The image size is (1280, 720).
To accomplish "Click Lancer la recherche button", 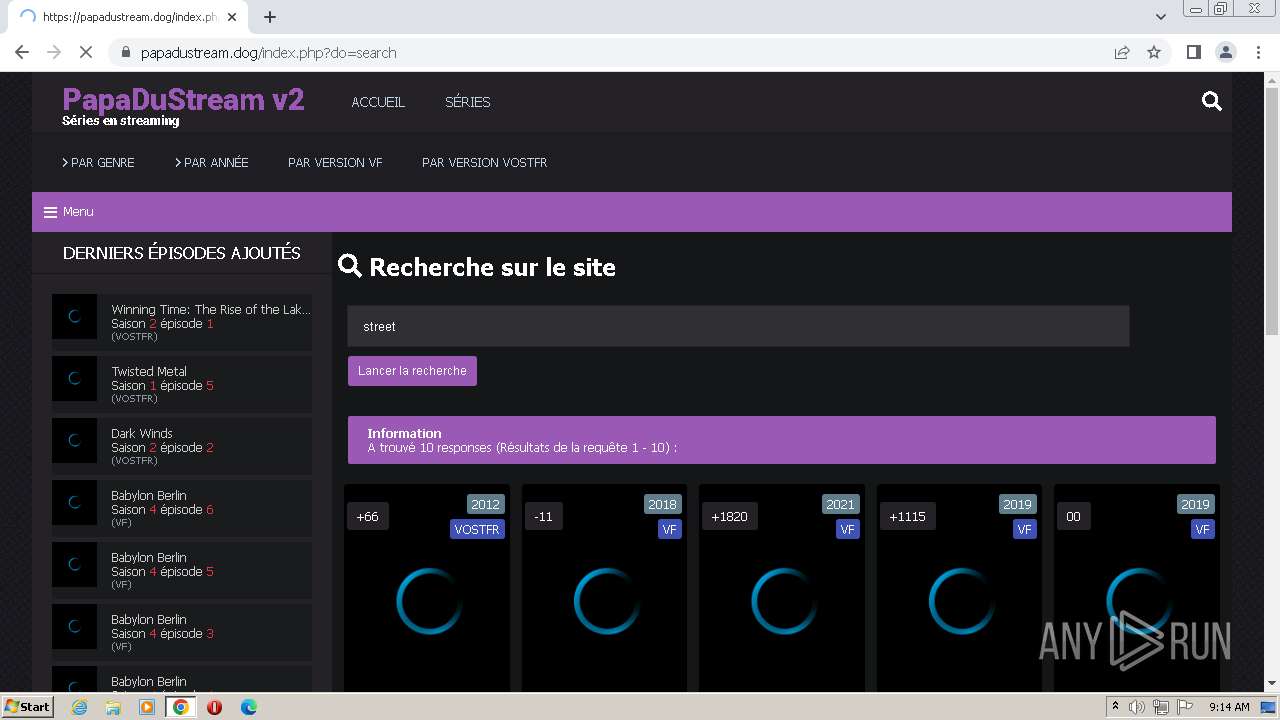I will pos(412,371).
